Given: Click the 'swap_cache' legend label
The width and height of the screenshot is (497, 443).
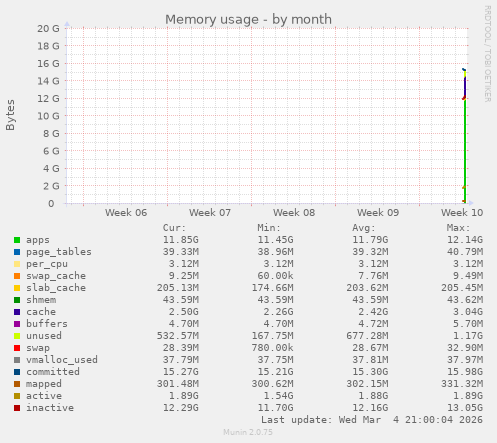Looking at the screenshot, I should (56, 276).
